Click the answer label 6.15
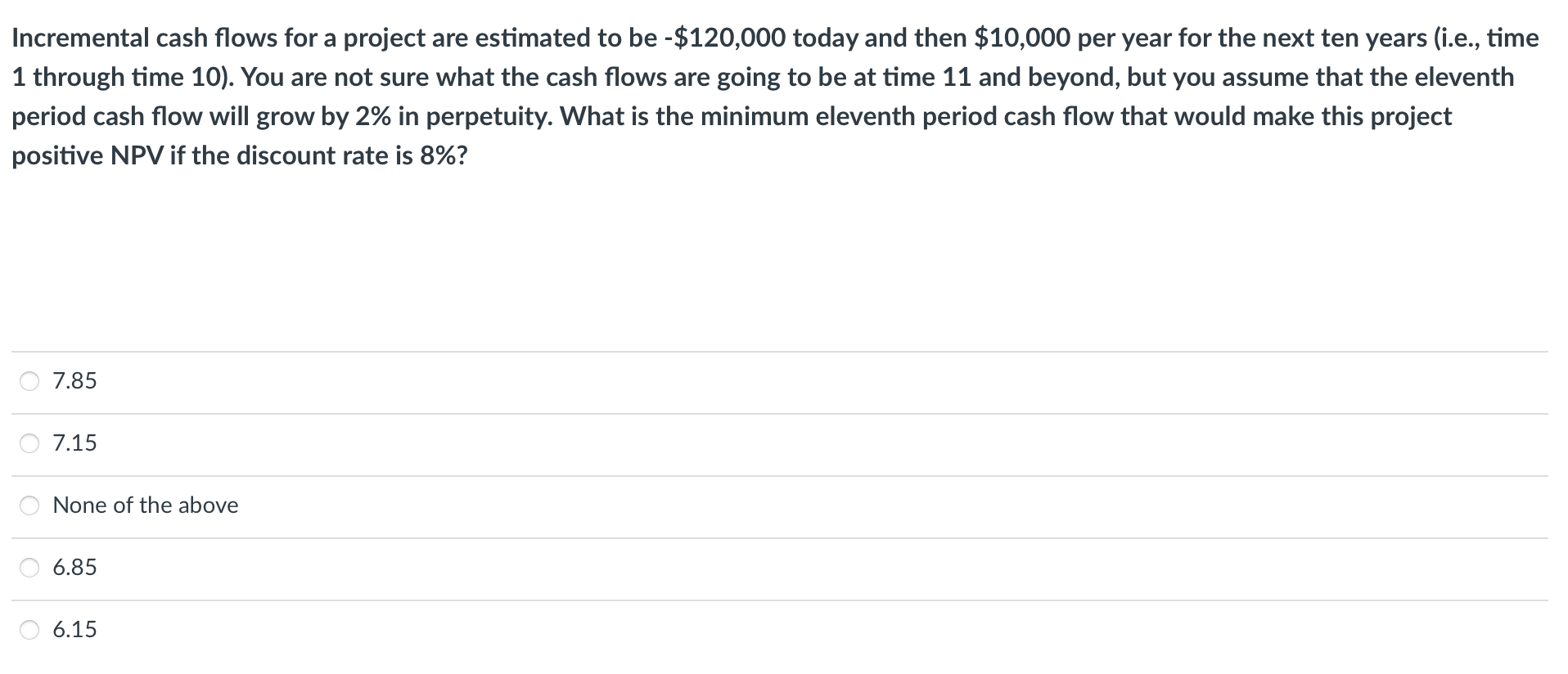This screenshot has width=1568, height=674. pyautogui.click(x=74, y=630)
